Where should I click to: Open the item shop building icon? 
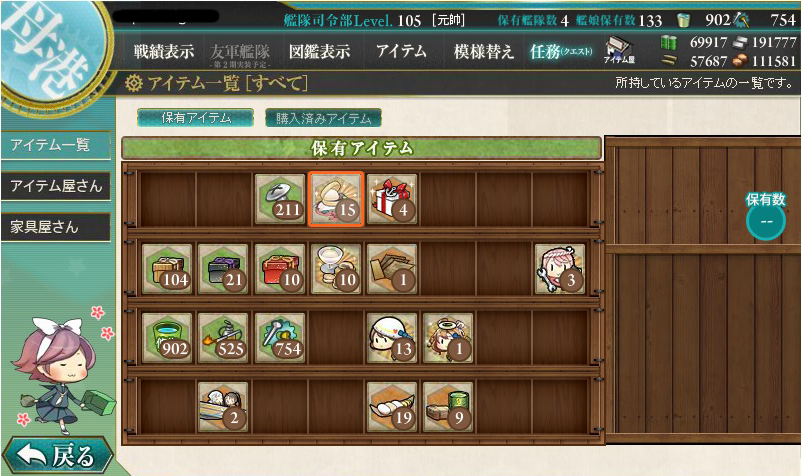[x=619, y=50]
